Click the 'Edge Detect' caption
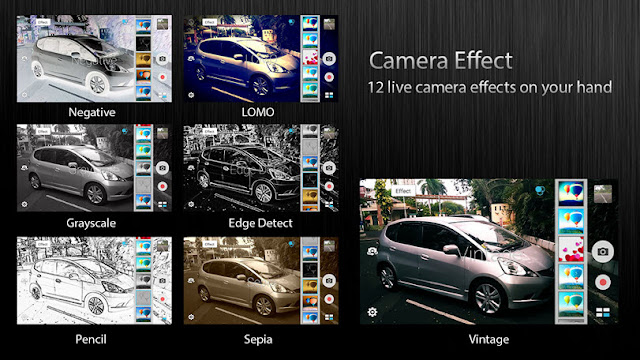 [260, 223]
